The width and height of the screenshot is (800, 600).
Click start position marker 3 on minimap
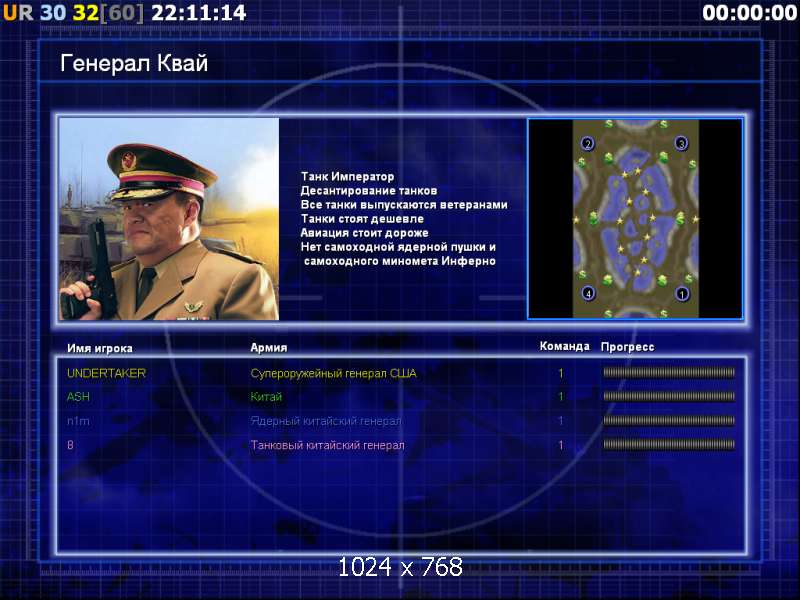click(x=682, y=144)
